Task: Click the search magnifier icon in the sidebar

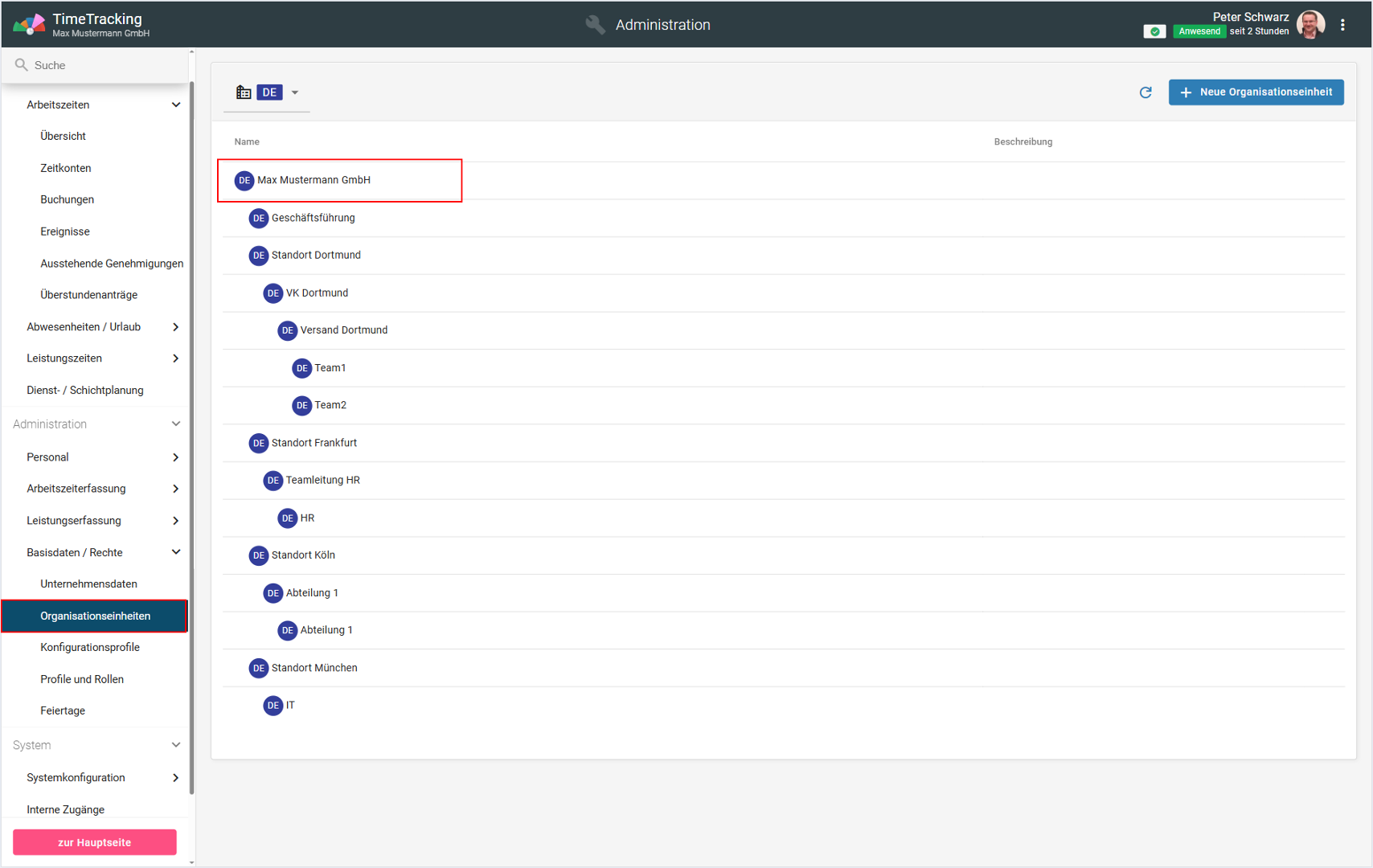Action: coord(22,65)
